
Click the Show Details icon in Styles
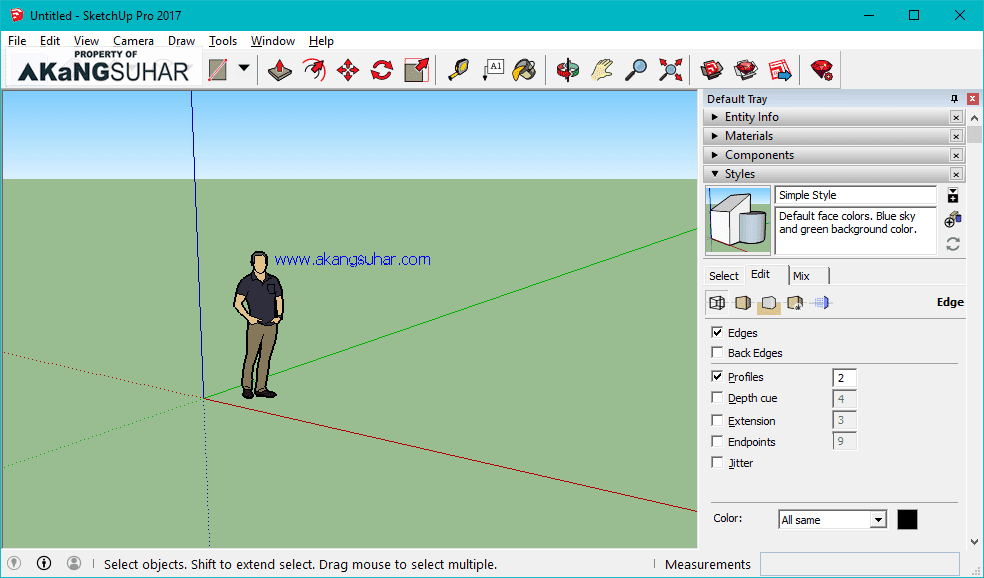953,196
